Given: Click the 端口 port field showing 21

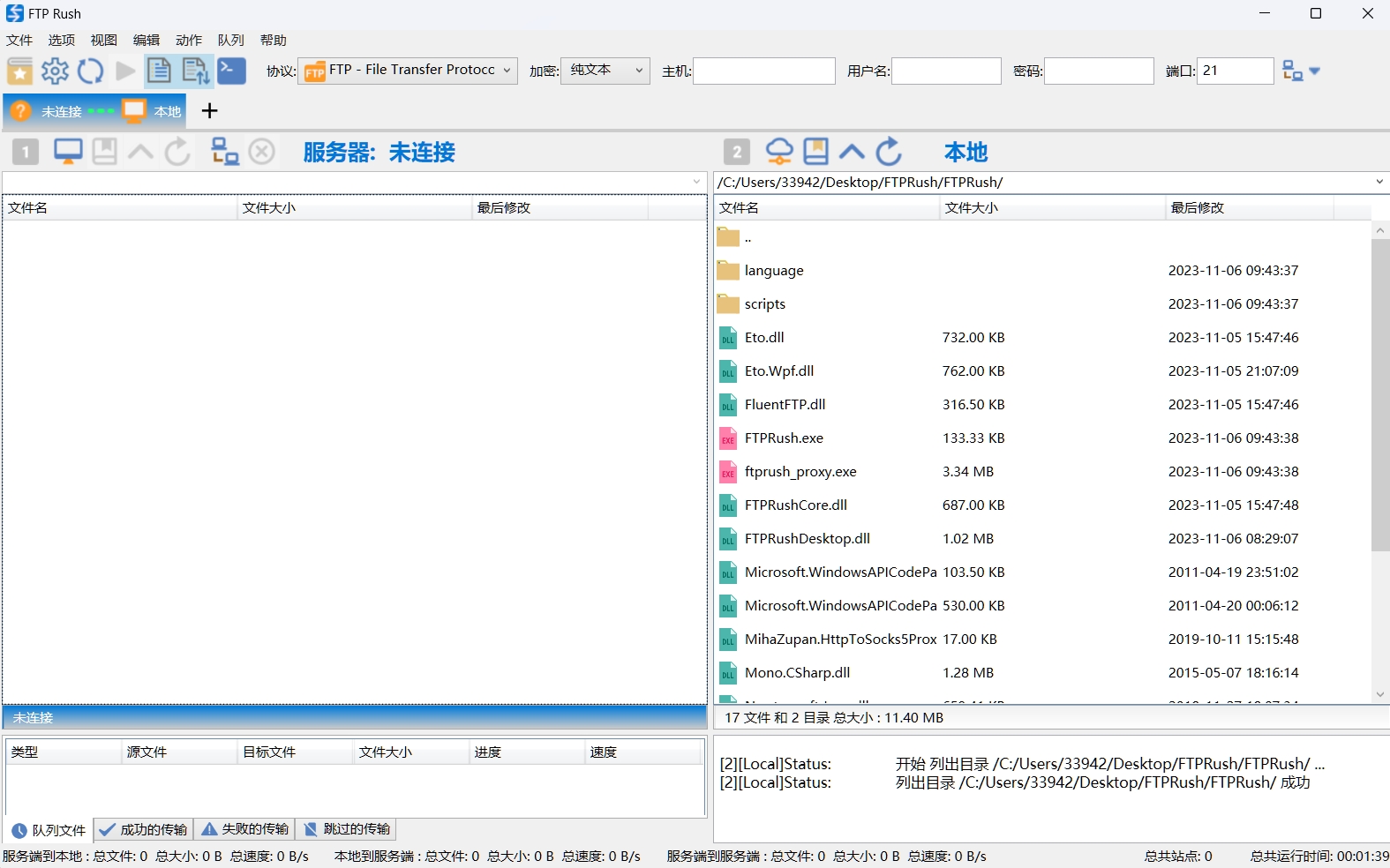Looking at the screenshot, I should point(1235,71).
